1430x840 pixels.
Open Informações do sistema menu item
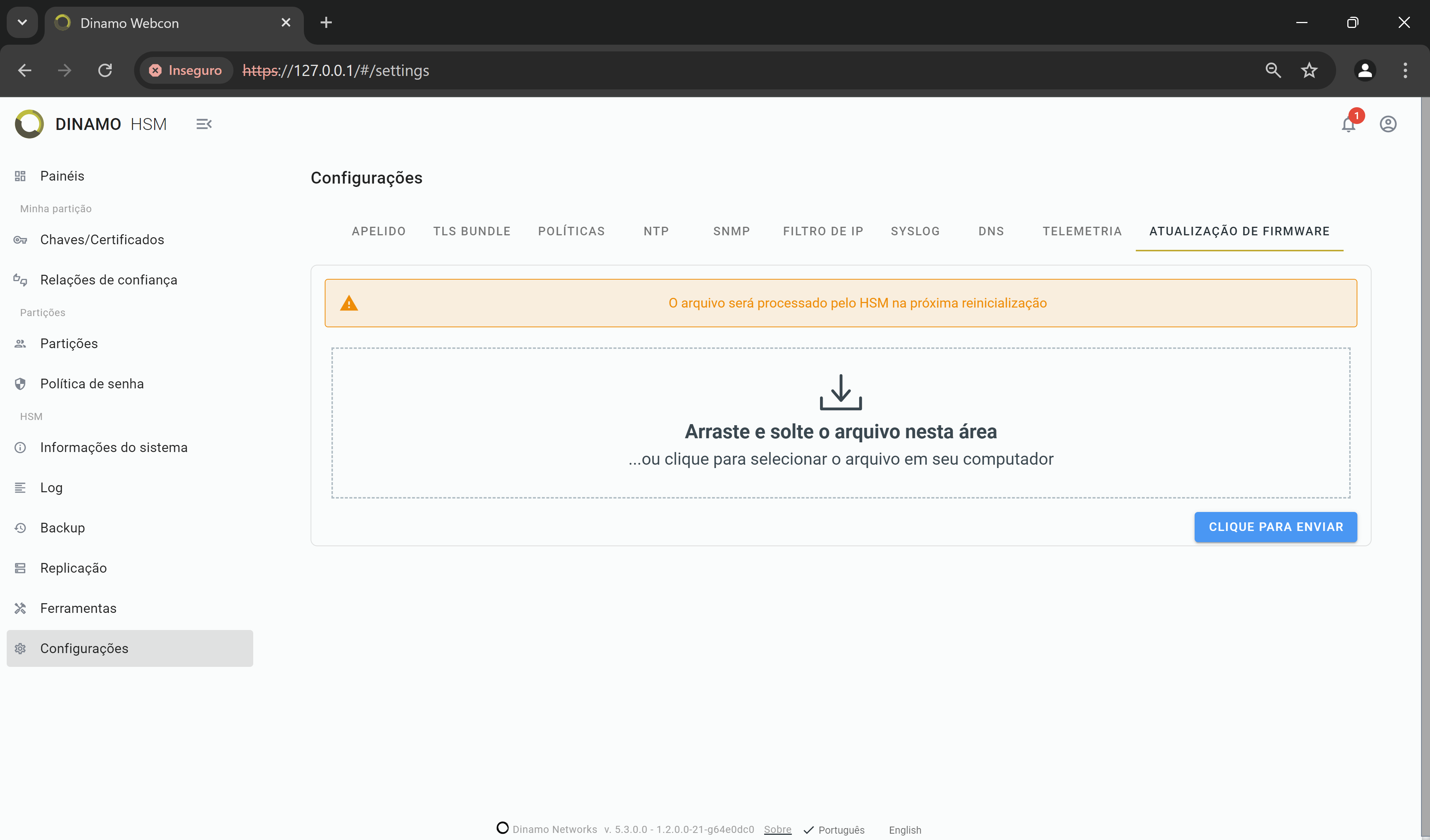[x=130, y=447]
